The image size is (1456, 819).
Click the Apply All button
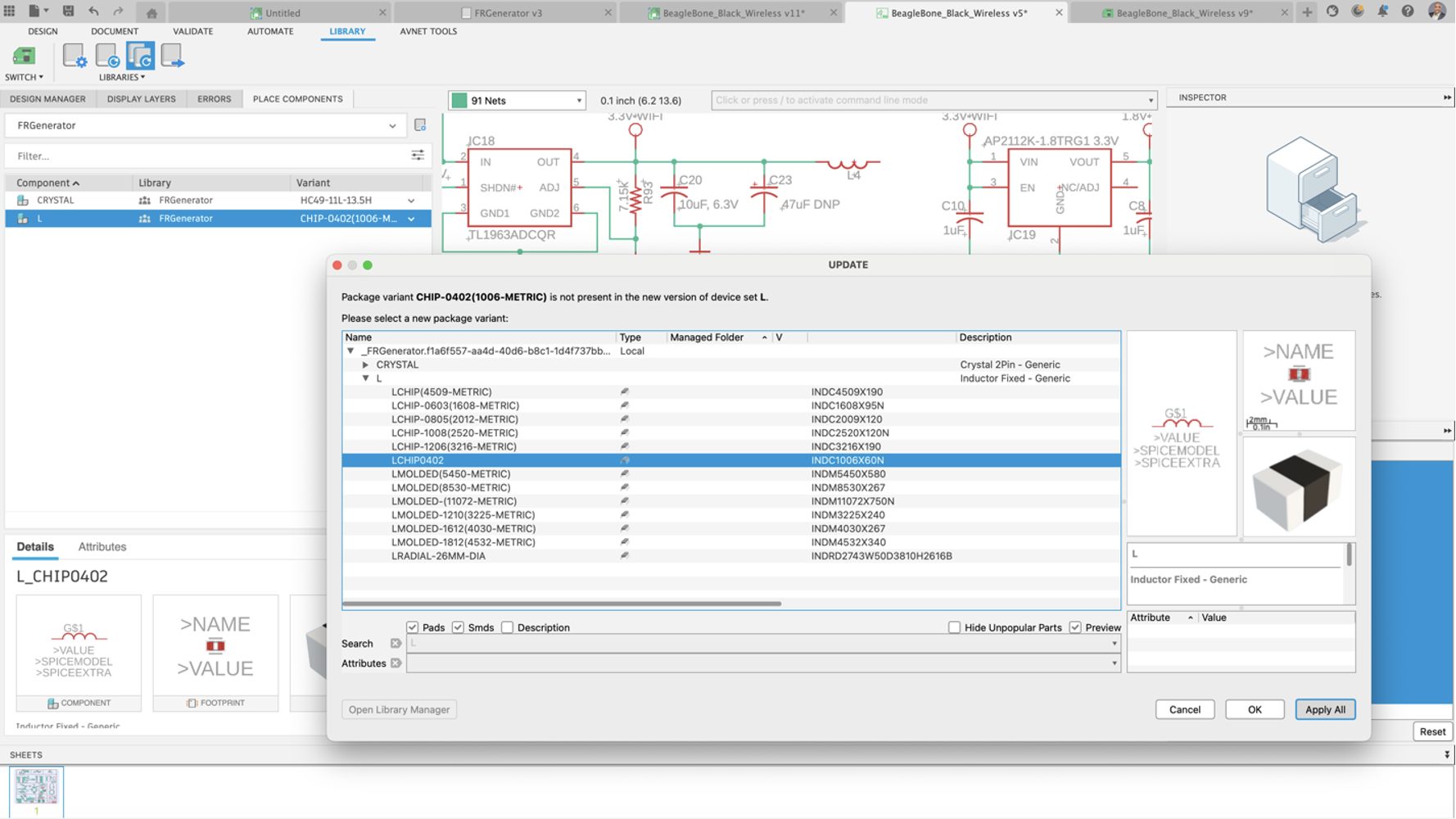(1324, 710)
